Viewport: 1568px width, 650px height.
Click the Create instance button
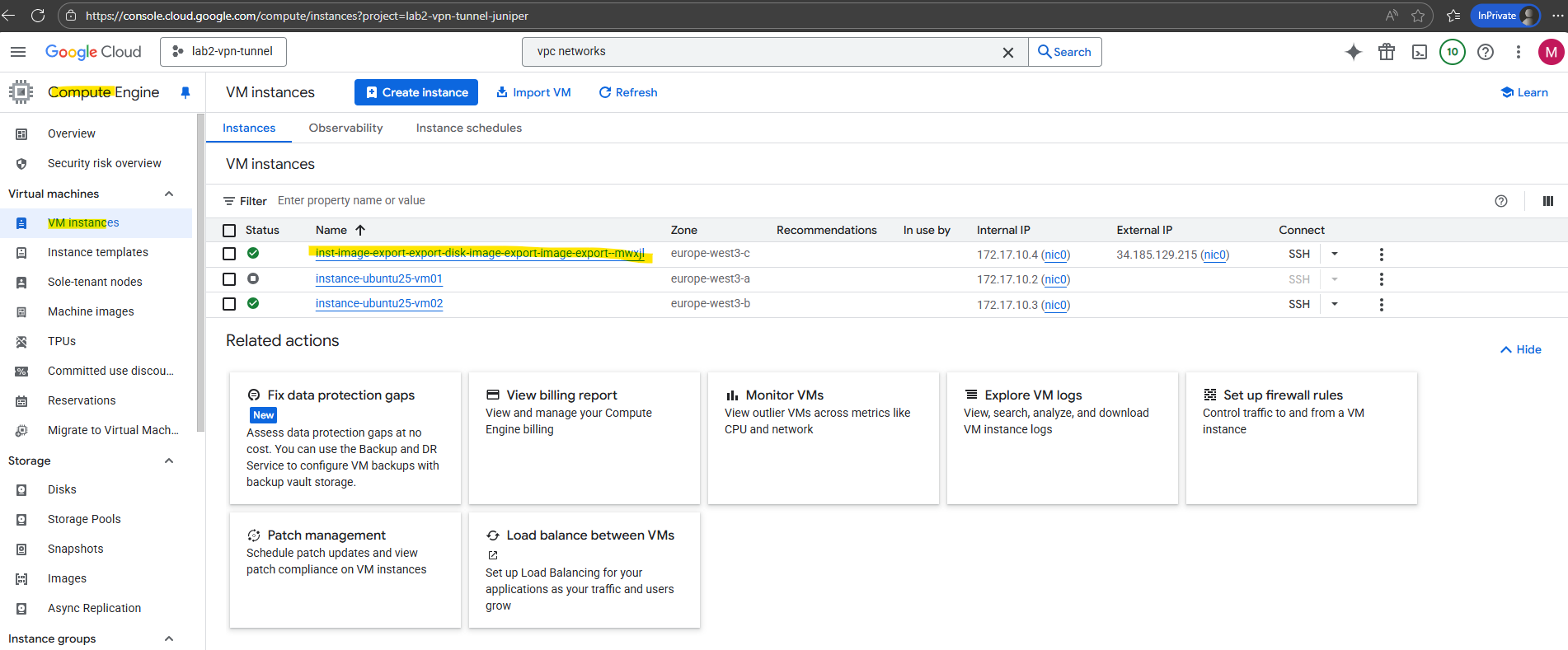[x=416, y=92]
